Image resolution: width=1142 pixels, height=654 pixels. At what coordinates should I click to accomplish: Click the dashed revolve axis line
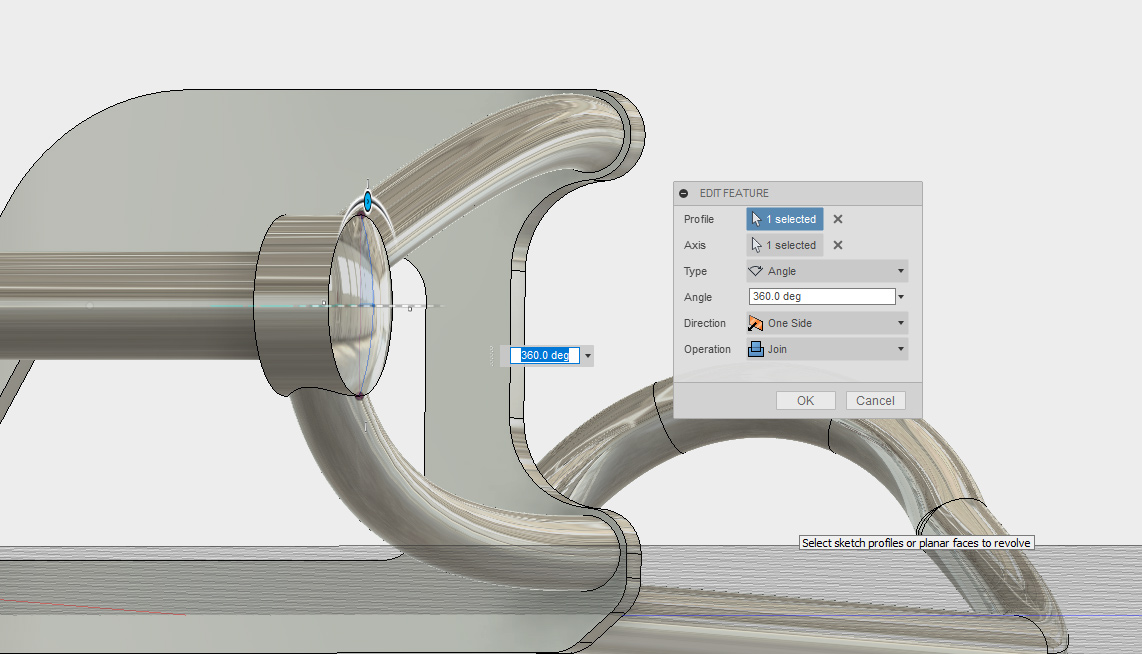click(420, 306)
